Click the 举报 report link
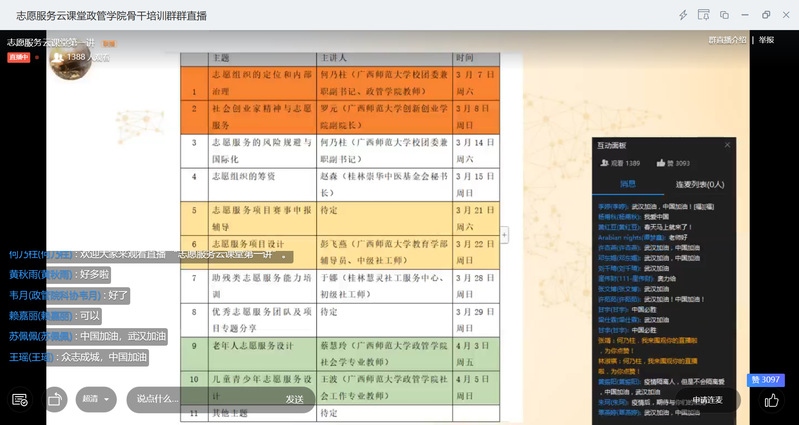This screenshot has height=425, width=799. [766, 40]
